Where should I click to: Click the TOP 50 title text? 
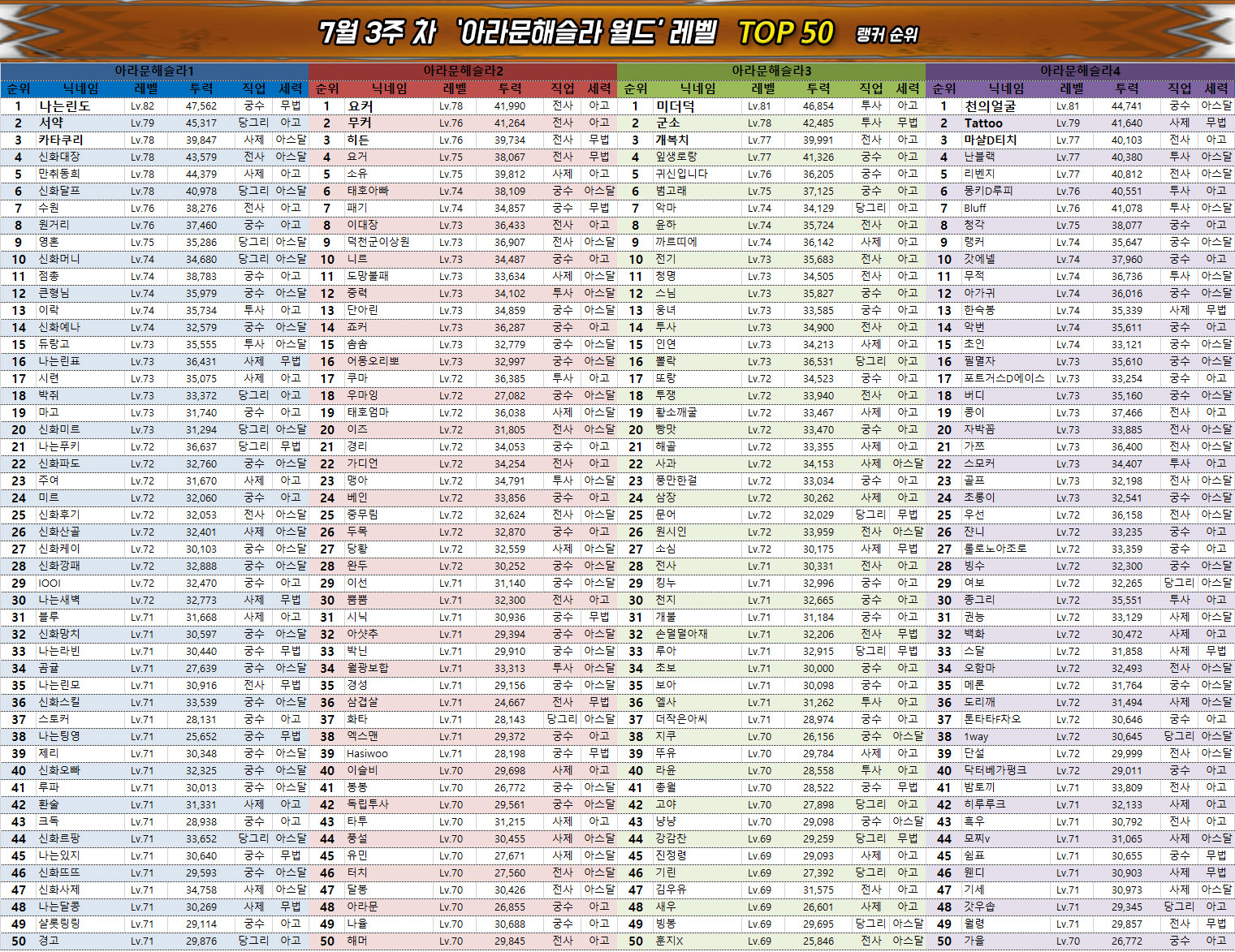coord(785,32)
